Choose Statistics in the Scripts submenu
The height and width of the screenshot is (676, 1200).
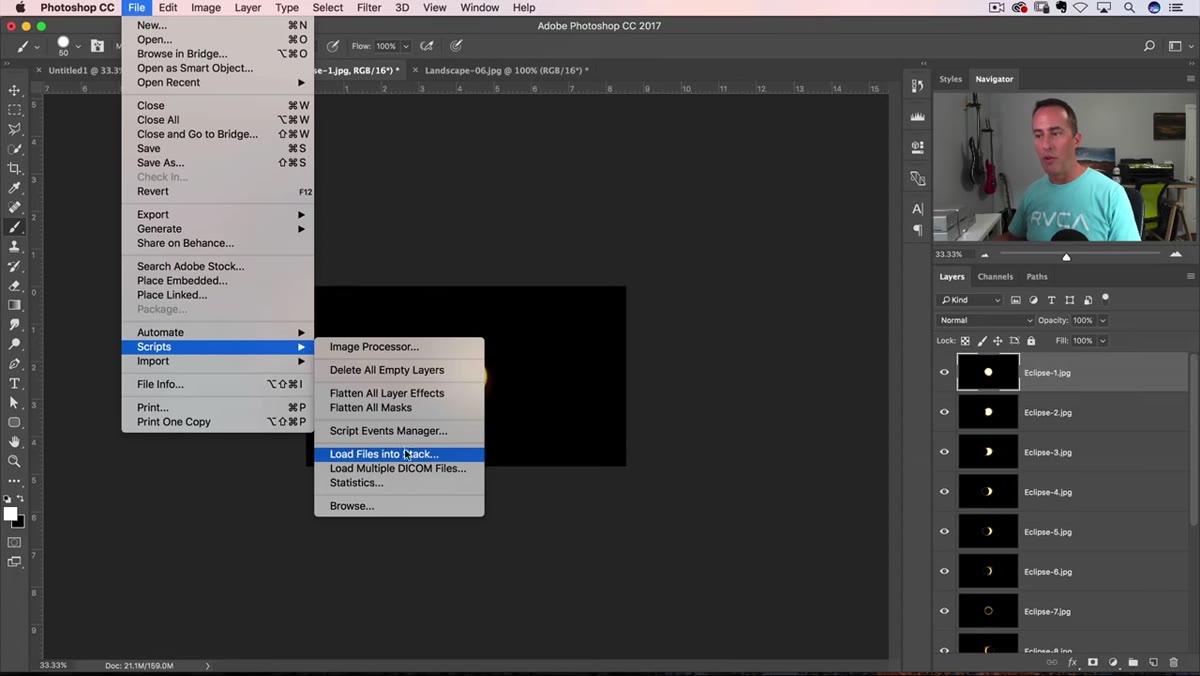399,483
